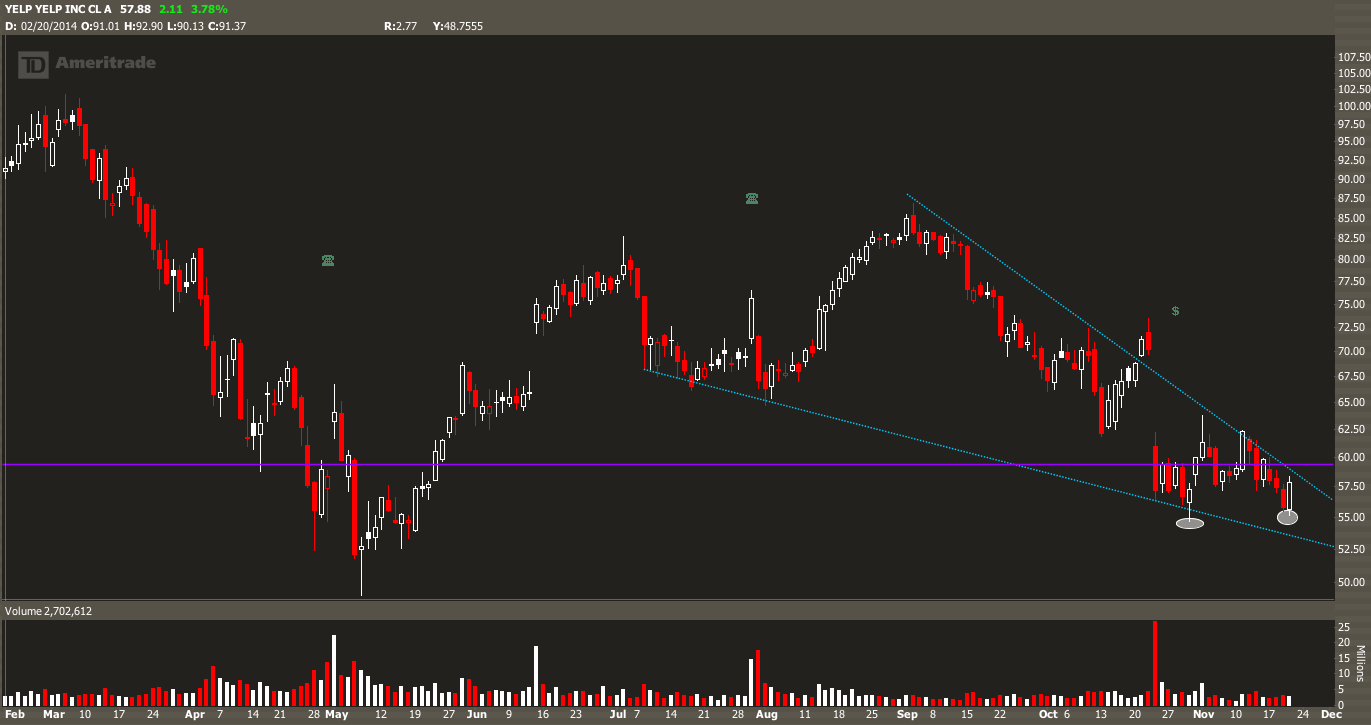This screenshot has width=1371, height=725.
Task: Click the date readout 02/20/2014
Action: click(x=50, y=25)
